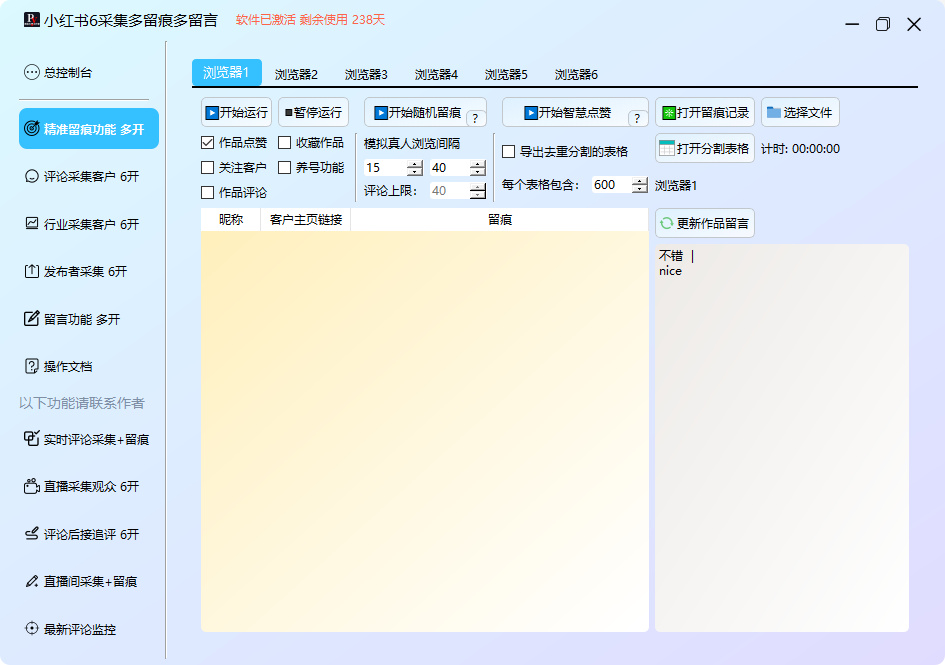The width and height of the screenshot is (945, 665).
Task: Check 导出去重分割的表格 option
Action: pos(509,152)
